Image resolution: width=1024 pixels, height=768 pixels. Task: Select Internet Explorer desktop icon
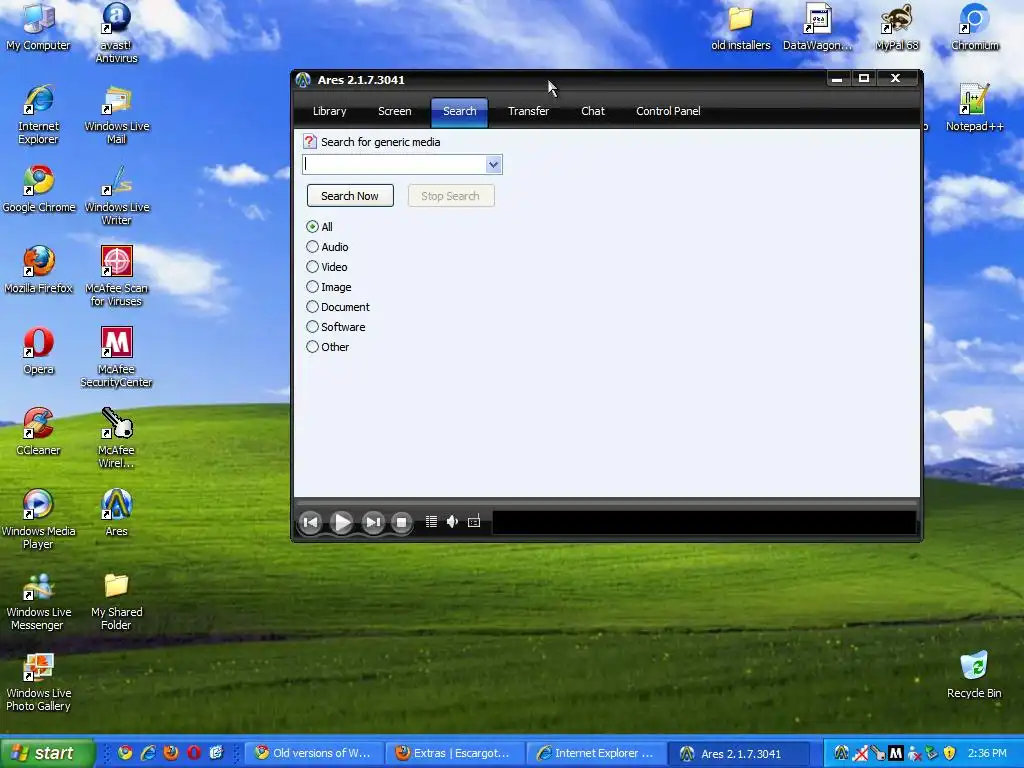[38, 114]
